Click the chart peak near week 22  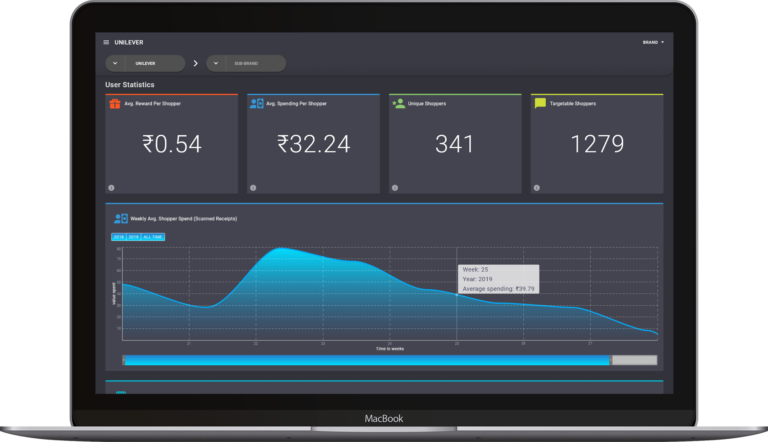click(x=280, y=248)
